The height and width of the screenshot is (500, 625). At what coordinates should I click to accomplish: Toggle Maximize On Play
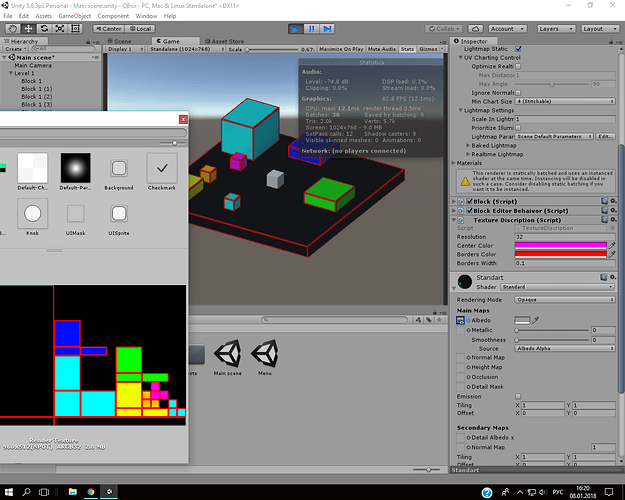(x=341, y=49)
